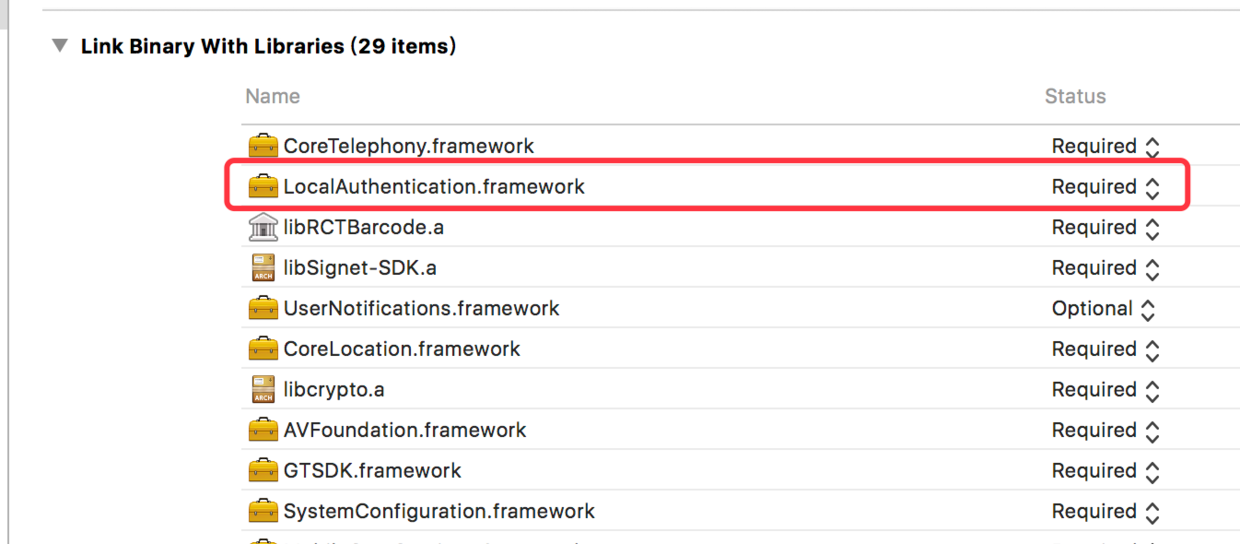Change status of libcrypto.a via stepper arrows
This screenshot has height=544, width=1240.
click(x=1152, y=390)
